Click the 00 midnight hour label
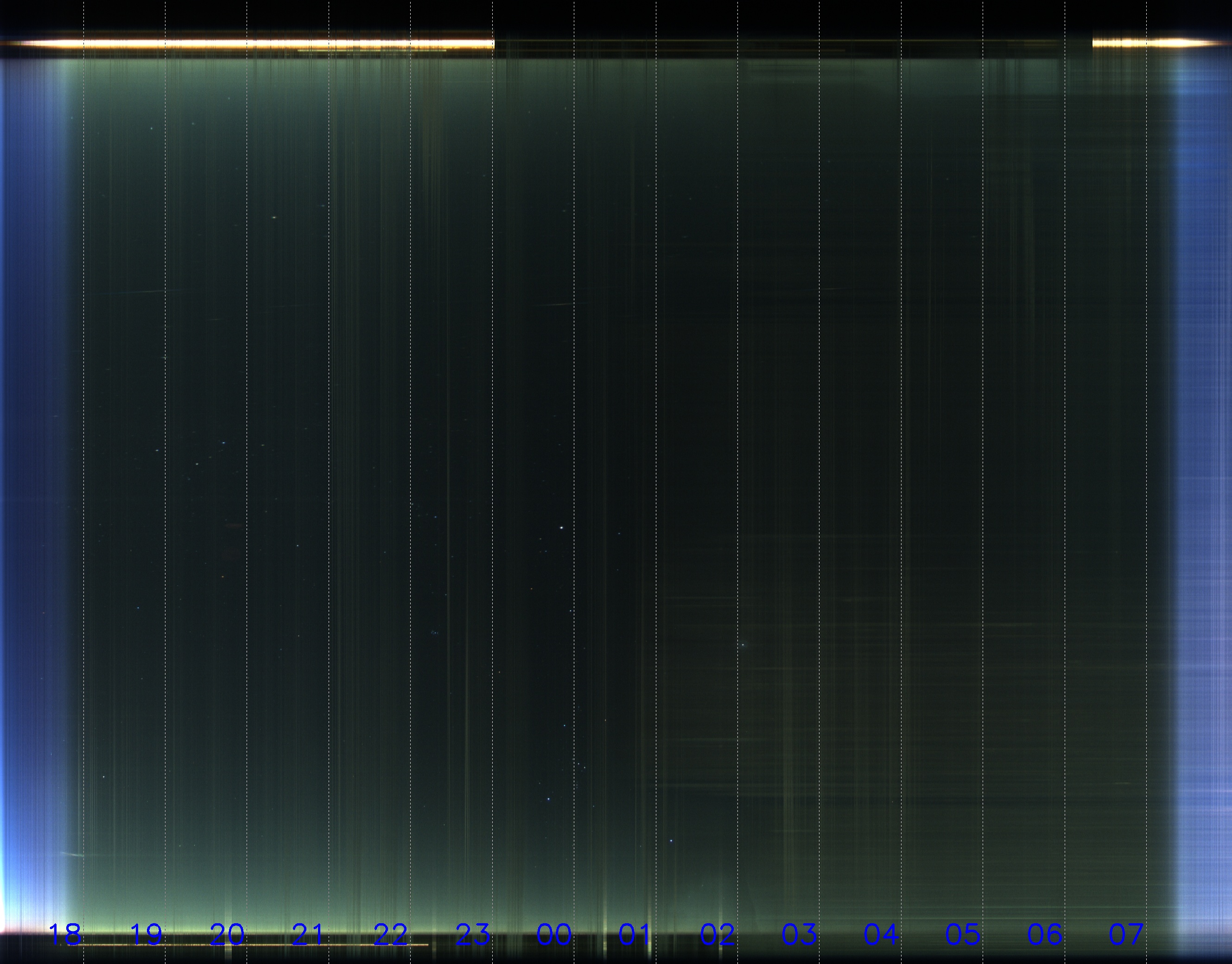The height and width of the screenshot is (964, 1232). pos(553,934)
